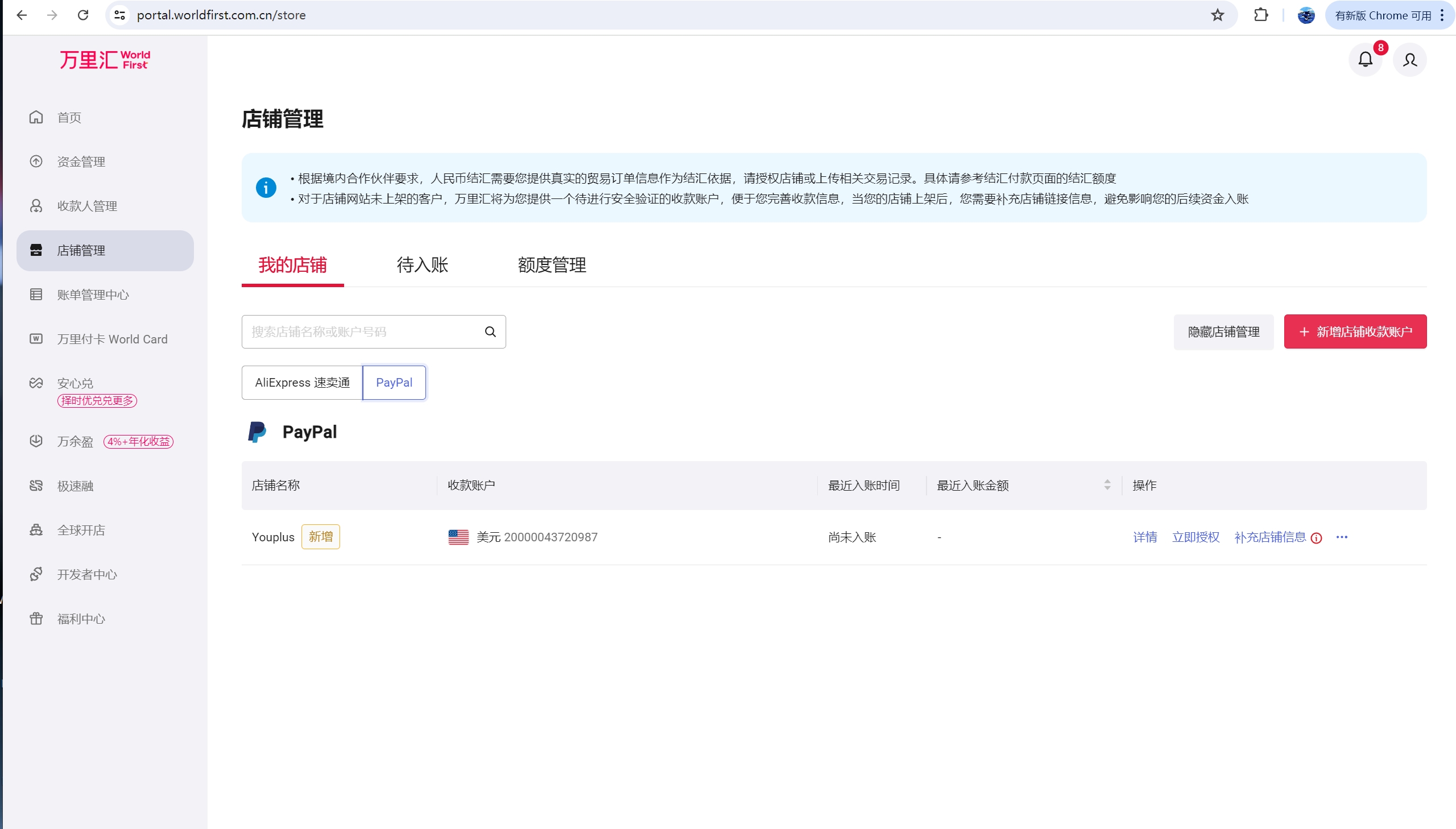
Task: Open 万余盈 in the sidebar
Action: coord(75,441)
